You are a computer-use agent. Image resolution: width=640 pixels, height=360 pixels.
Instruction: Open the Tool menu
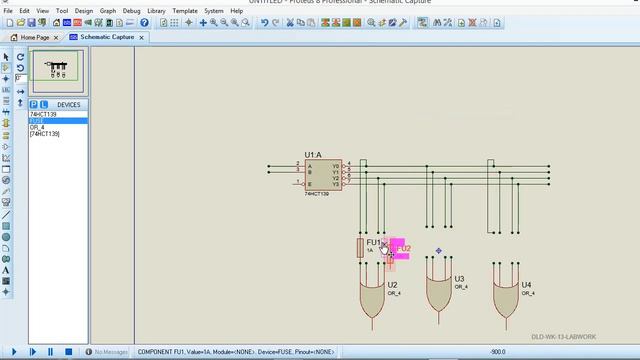(62, 11)
